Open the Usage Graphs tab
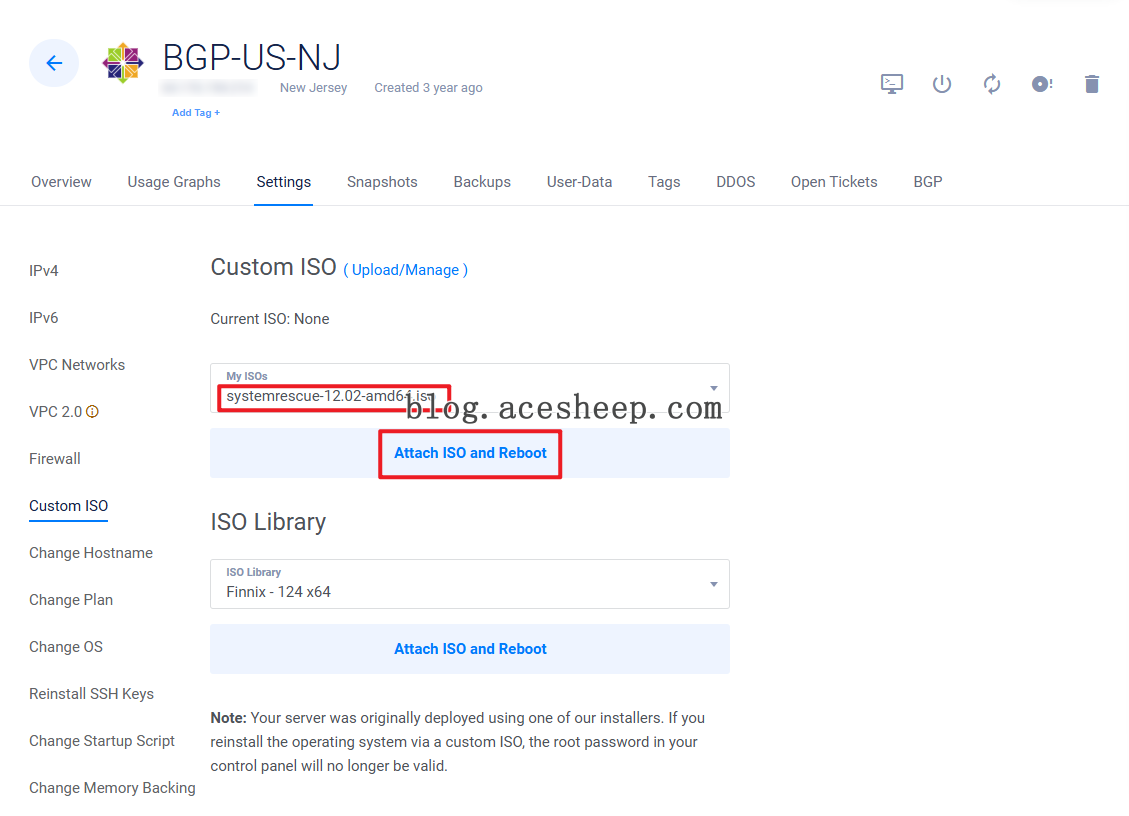 click(174, 182)
